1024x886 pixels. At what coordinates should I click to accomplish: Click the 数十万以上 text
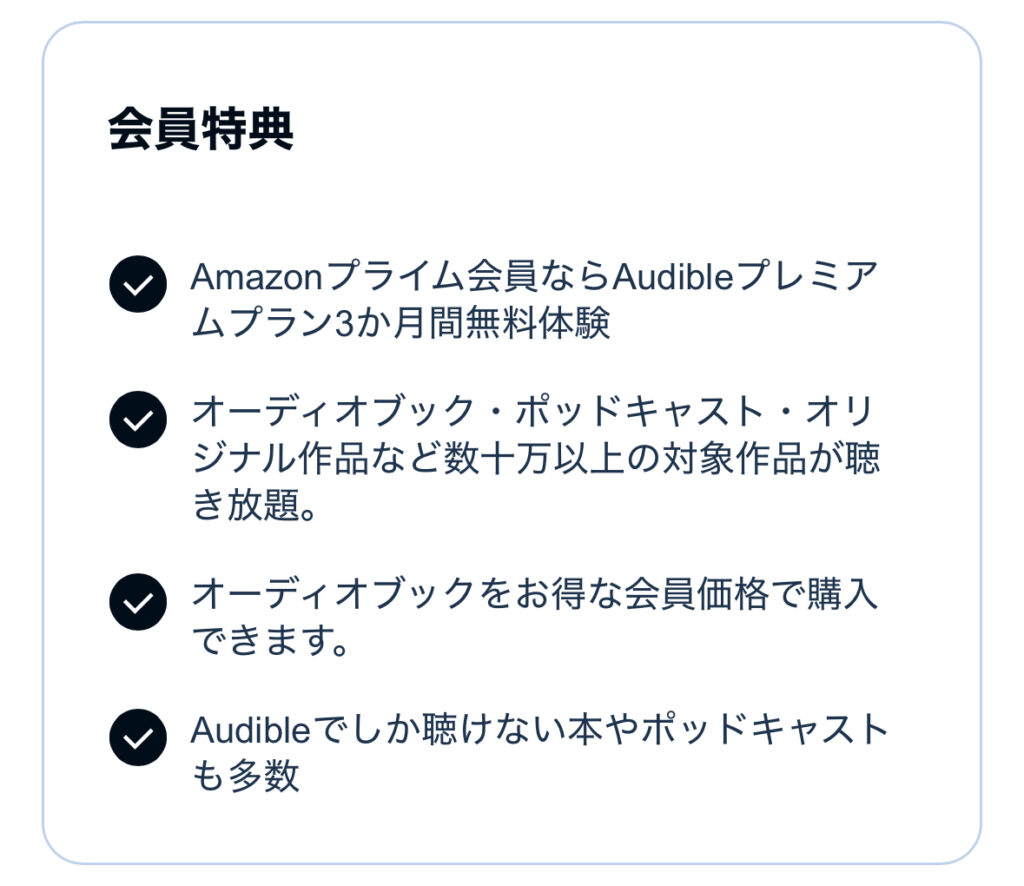point(534,458)
